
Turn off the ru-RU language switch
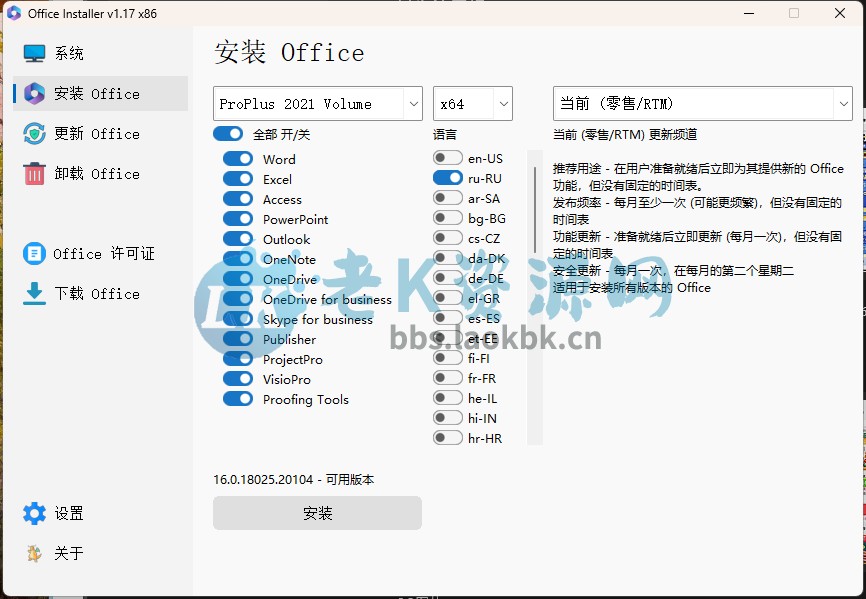(448, 178)
